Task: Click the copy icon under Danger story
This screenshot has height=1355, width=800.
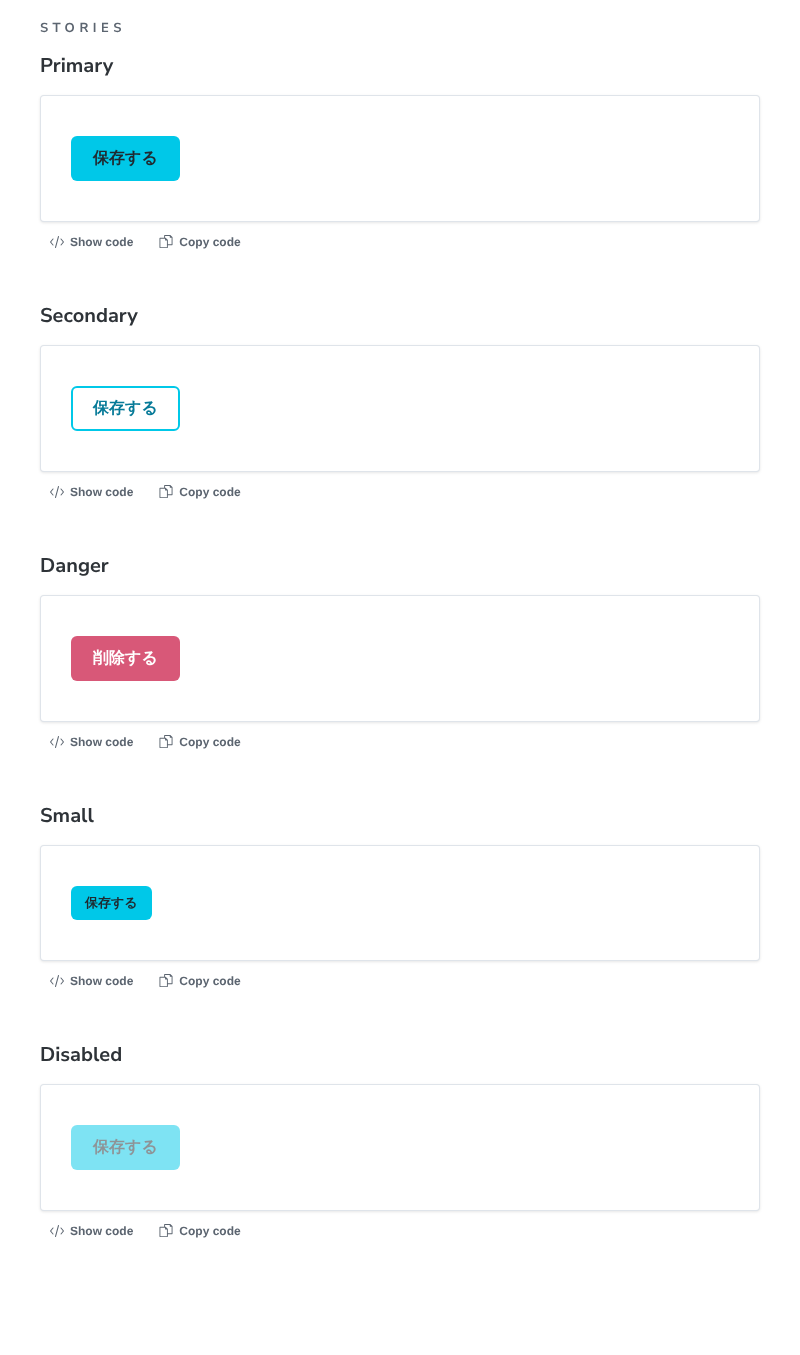Action: pyautogui.click(x=166, y=742)
